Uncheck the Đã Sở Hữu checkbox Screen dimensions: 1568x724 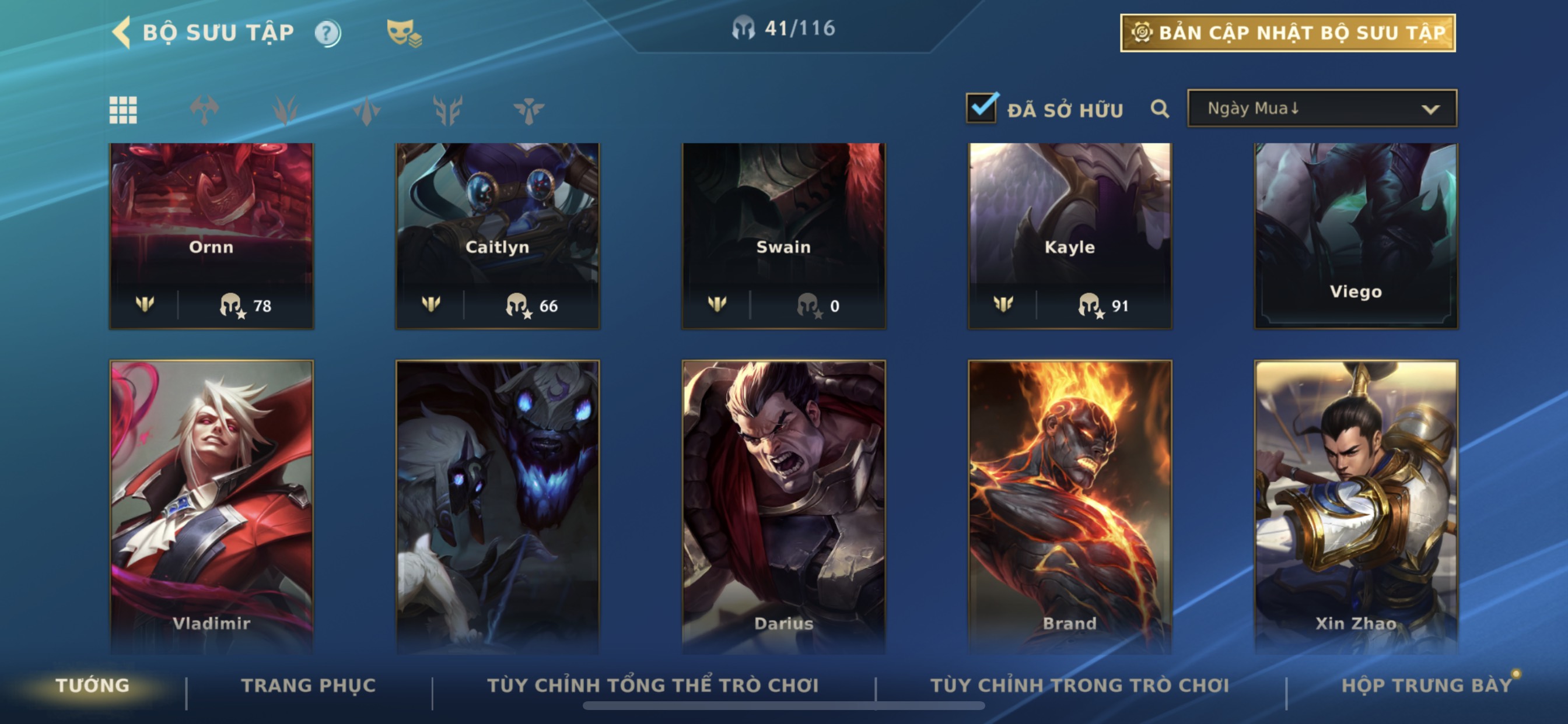pos(982,108)
